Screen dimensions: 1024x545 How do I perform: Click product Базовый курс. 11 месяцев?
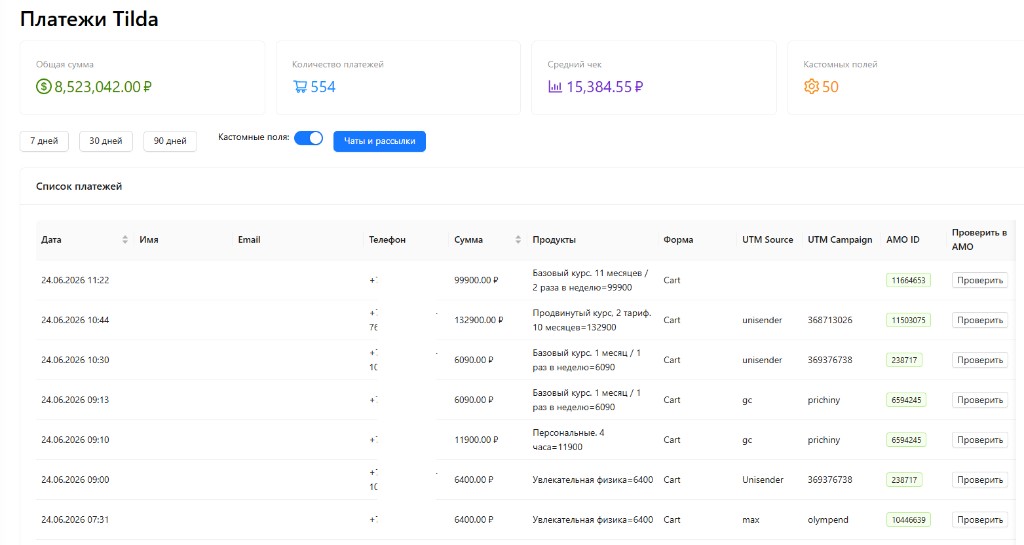pyautogui.click(x=590, y=280)
